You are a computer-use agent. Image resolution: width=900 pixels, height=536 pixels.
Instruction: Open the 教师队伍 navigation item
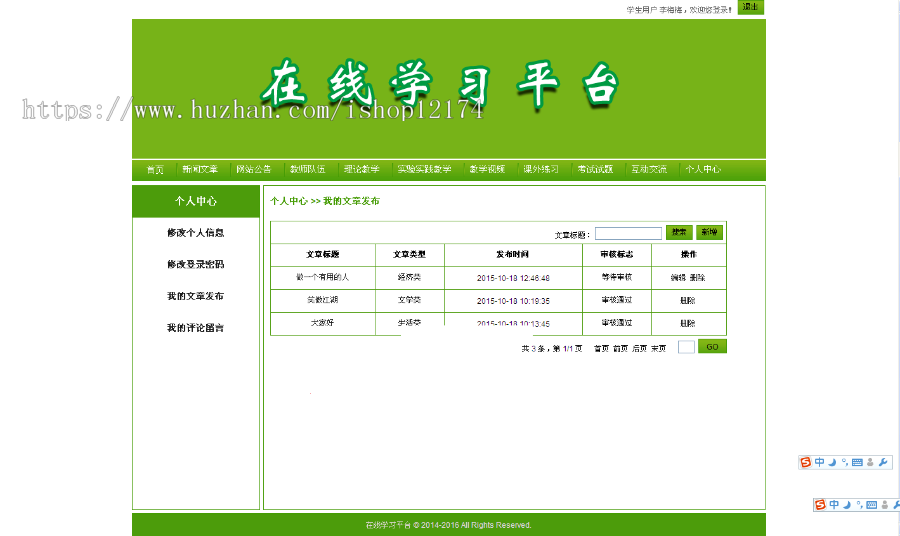click(308, 169)
